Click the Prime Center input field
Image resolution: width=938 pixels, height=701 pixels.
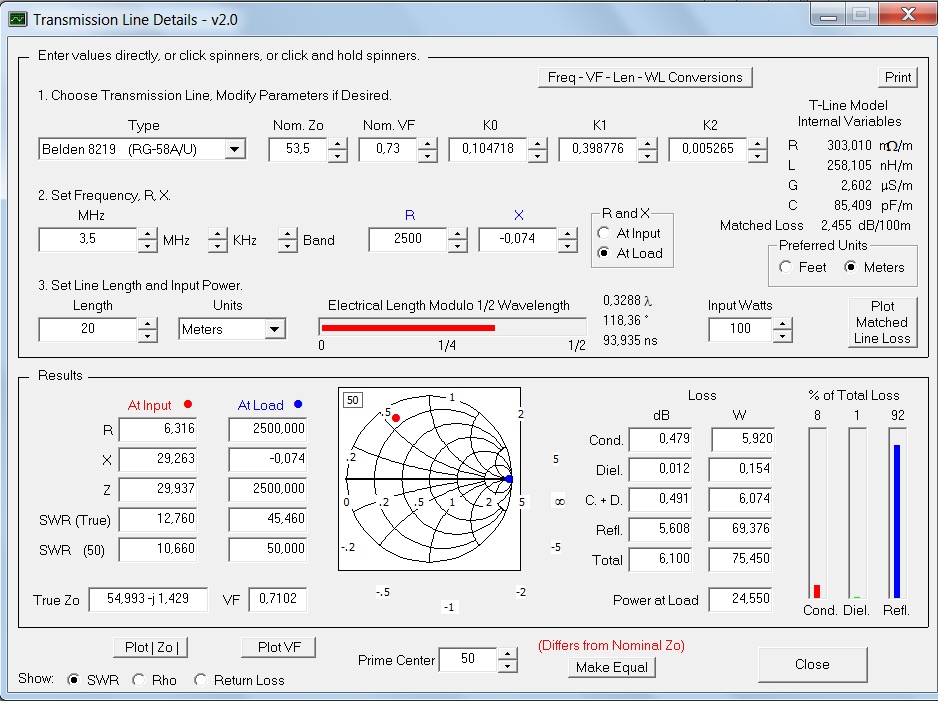point(468,659)
